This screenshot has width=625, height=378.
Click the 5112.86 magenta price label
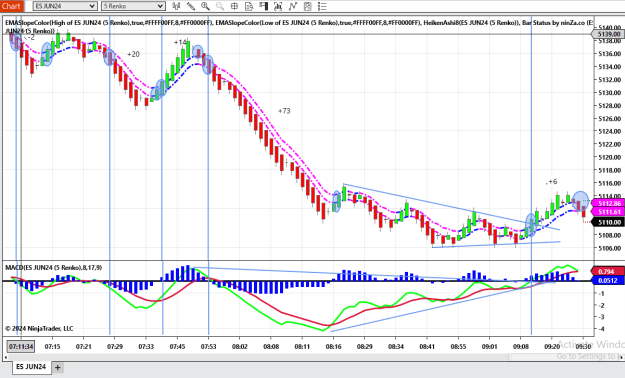point(609,203)
